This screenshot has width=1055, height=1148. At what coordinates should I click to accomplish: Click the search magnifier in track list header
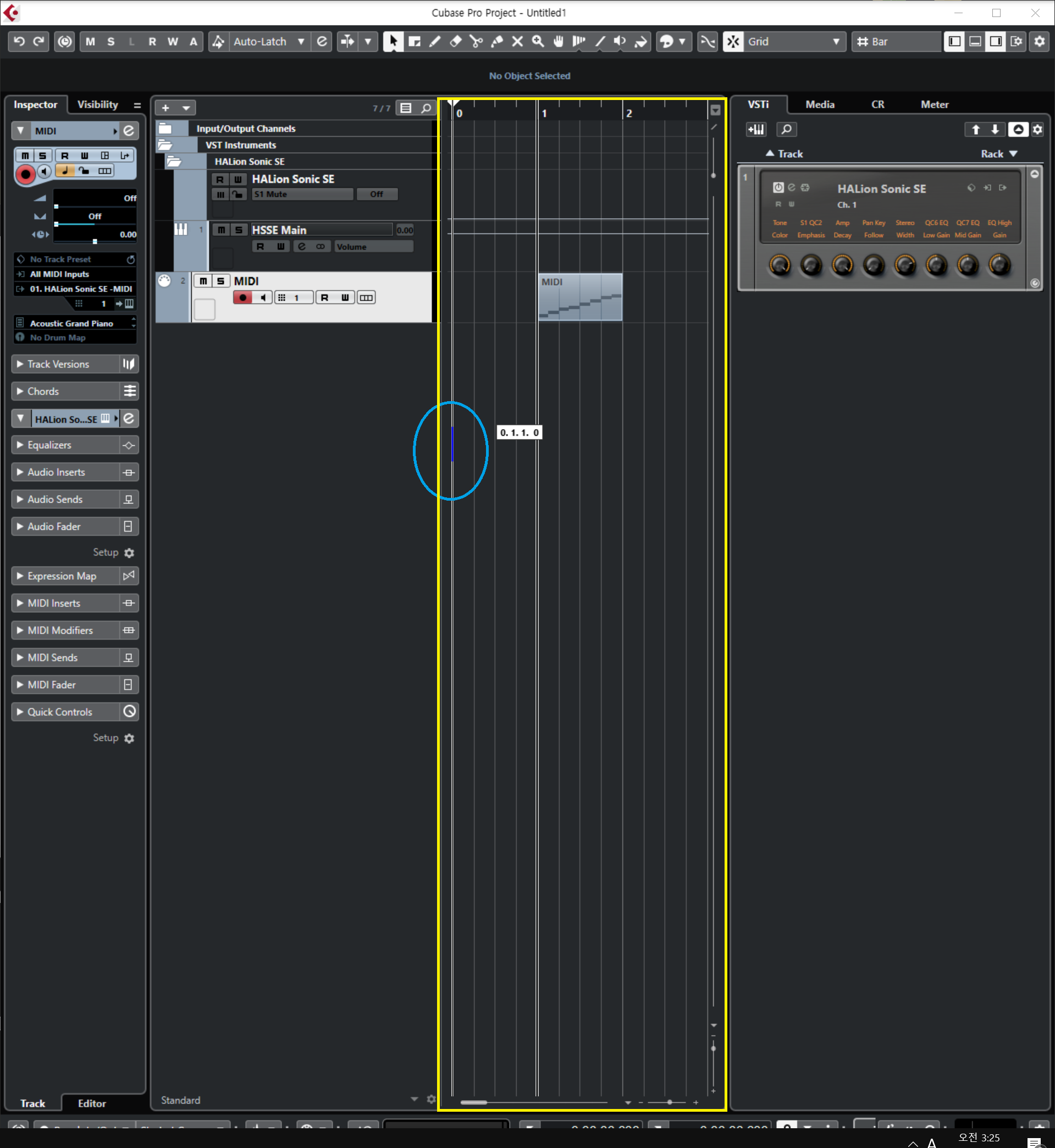[x=426, y=108]
